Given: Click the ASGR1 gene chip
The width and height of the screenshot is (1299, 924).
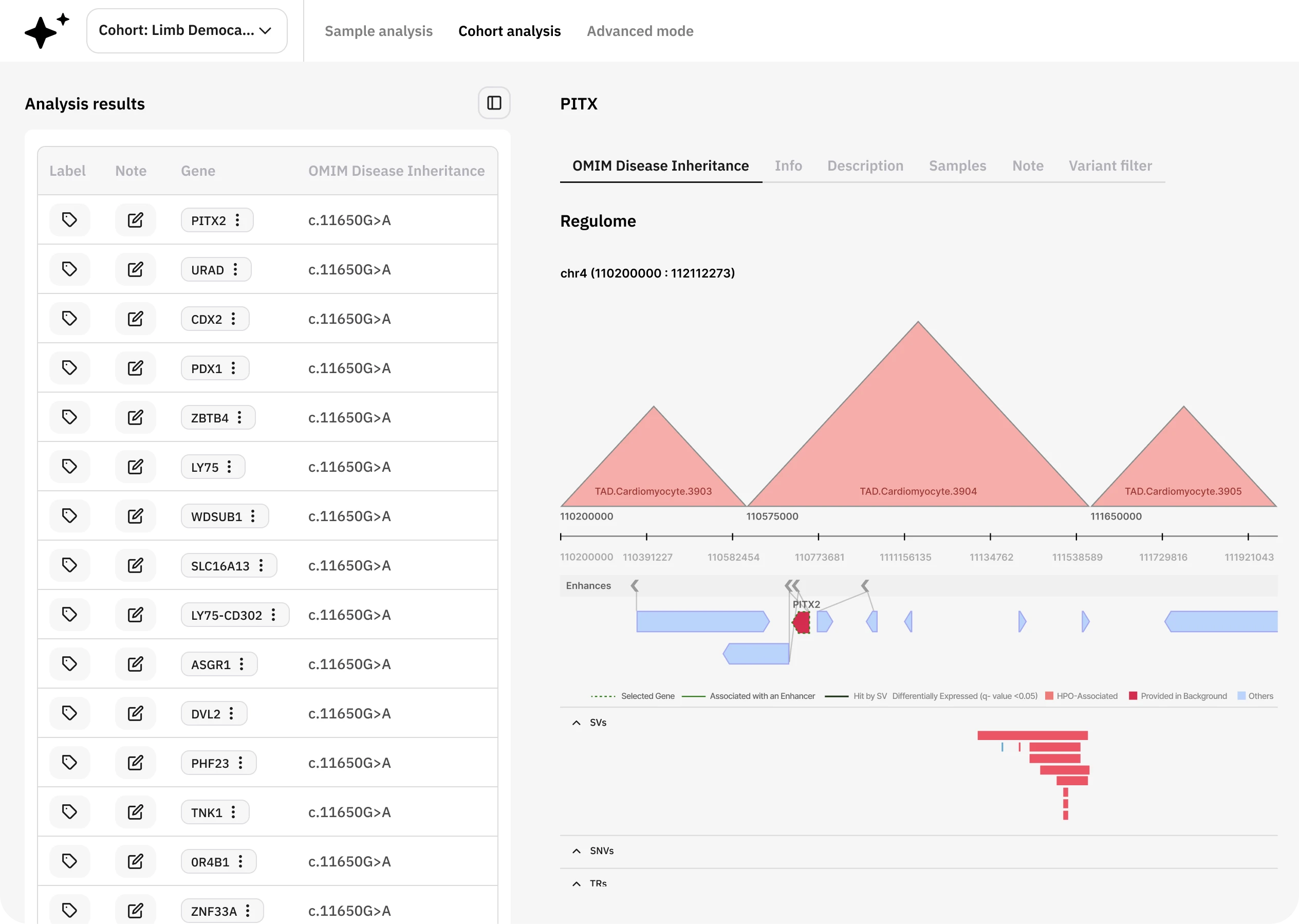Looking at the screenshot, I should click(219, 664).
